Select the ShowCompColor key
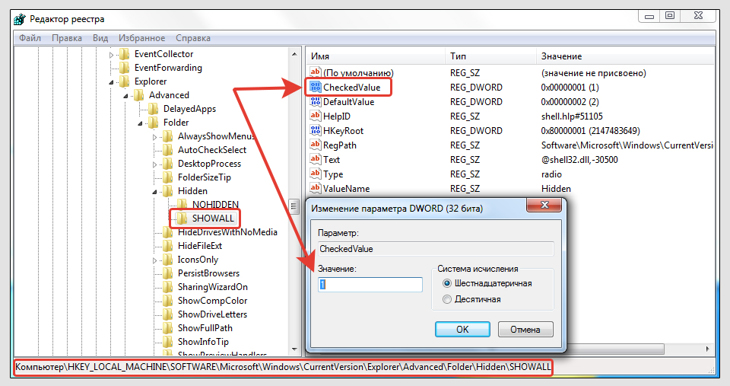The image size is (730, 386). click(x=212, y=301)
